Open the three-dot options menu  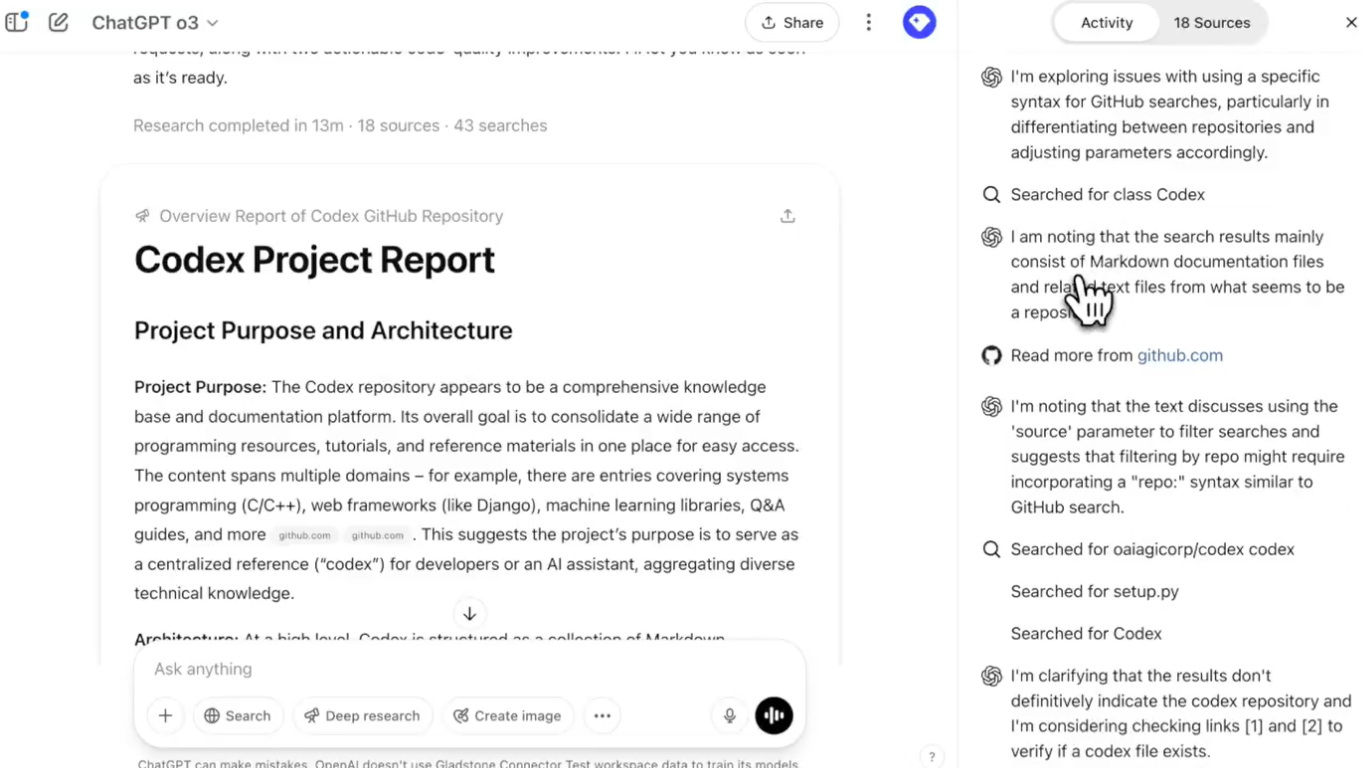pyautogui.click(x=868, y=22)
